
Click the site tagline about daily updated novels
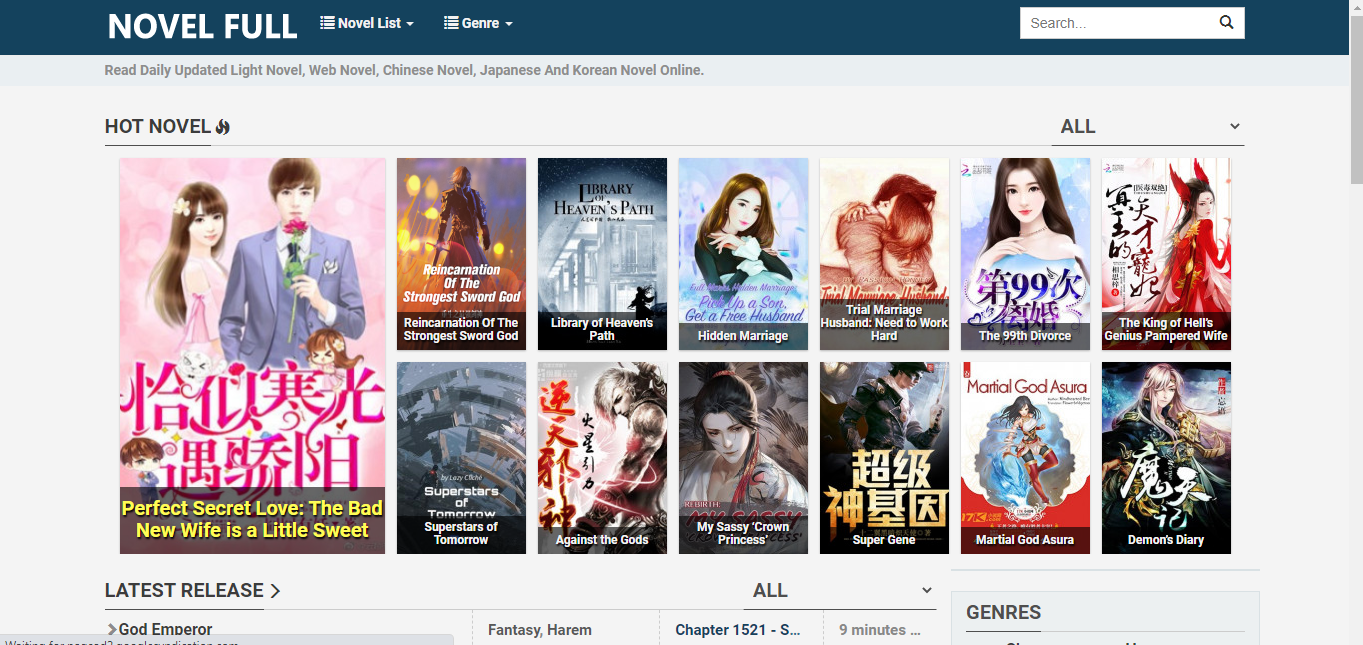click(x=404, y=70)
